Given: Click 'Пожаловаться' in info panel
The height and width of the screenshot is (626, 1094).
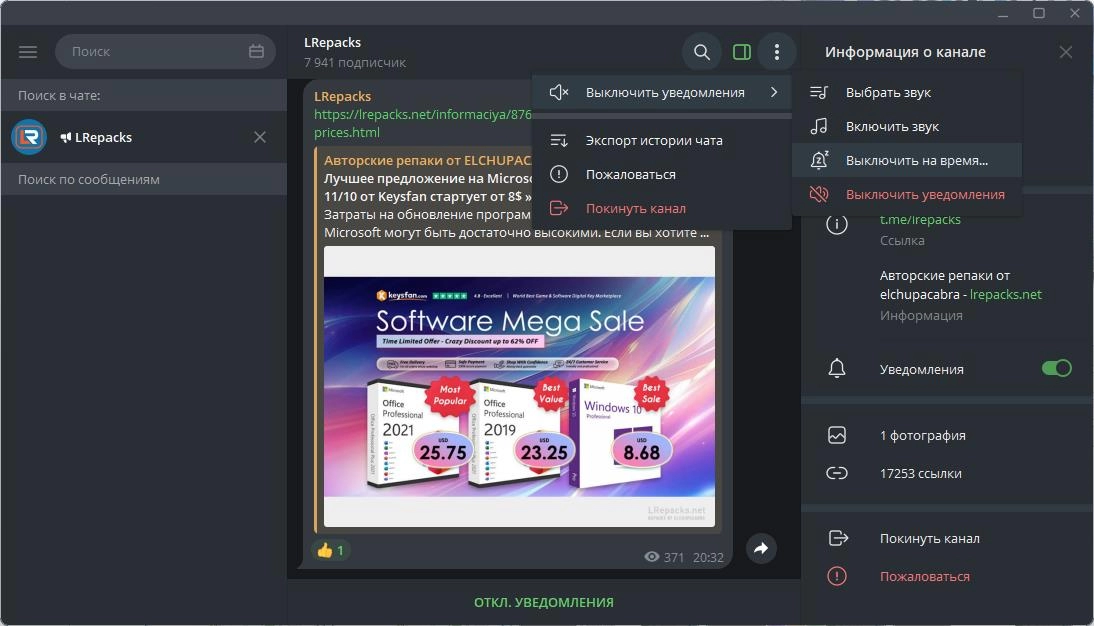Looking at the screenshot, I should tap(924, 576).
